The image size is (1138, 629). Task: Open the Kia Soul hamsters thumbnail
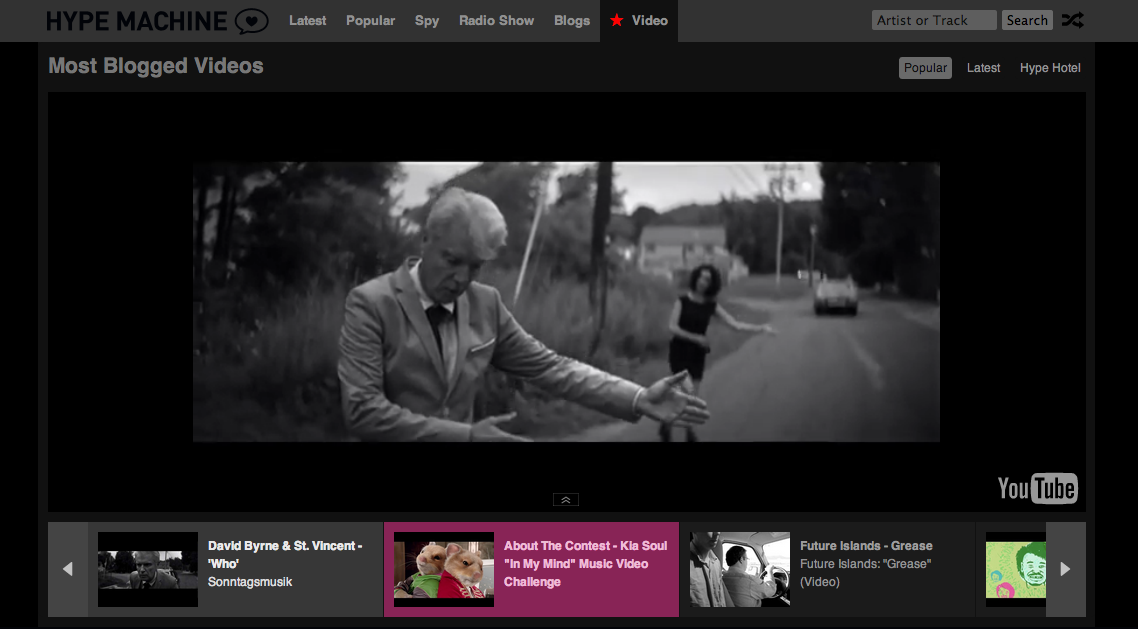(x=444, y=570)
